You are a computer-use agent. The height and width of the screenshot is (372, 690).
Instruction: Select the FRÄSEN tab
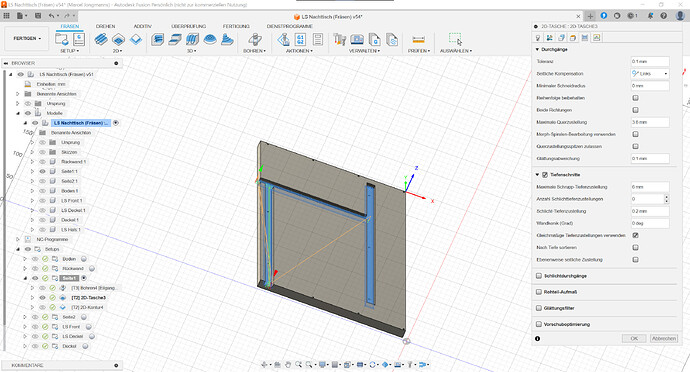click(x=70, y=26)
